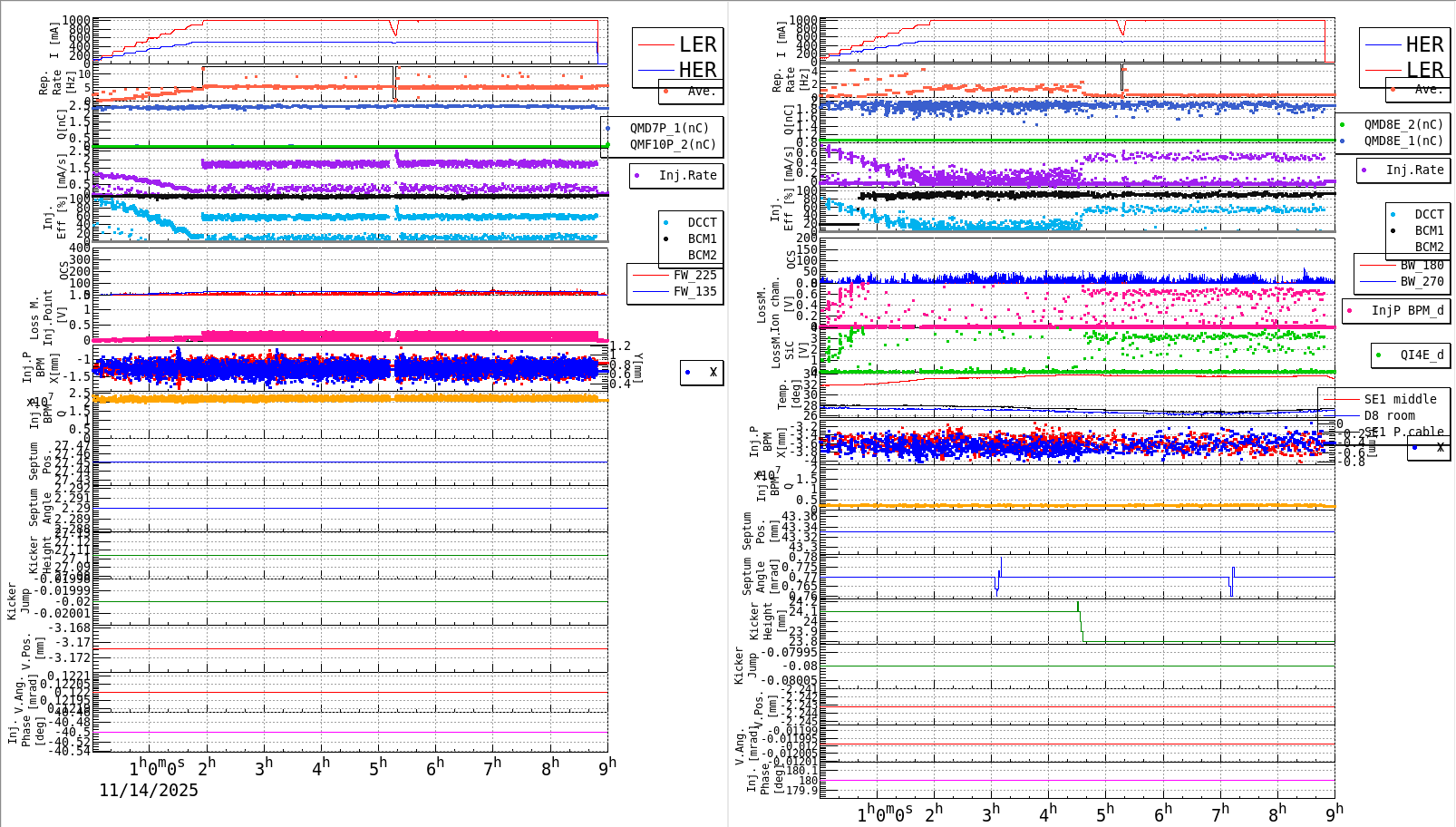Viewport: 1456px width, 827px height.
Task: Select the Ave. legend label in the right plot
Action: point(1428,89)
